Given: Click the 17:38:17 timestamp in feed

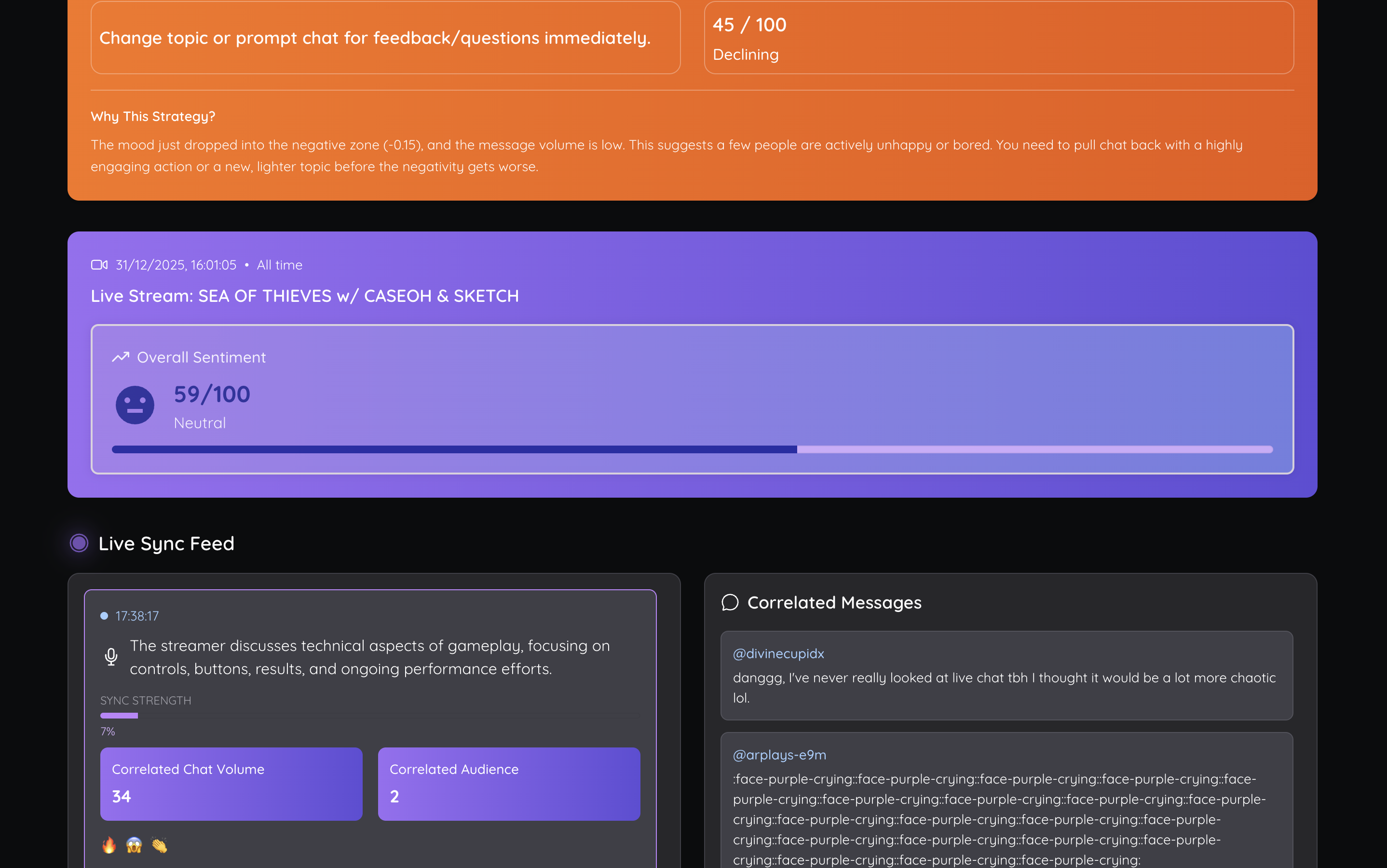Looking at the screenshot, I should point(136,616).
